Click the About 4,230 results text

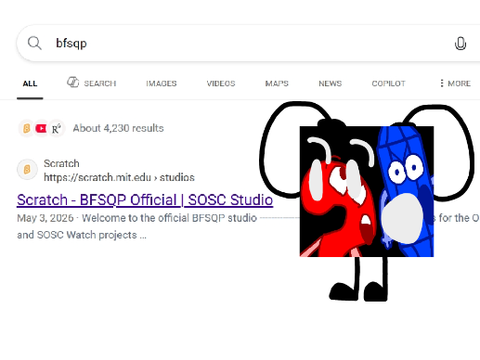(x=118, y=128)
